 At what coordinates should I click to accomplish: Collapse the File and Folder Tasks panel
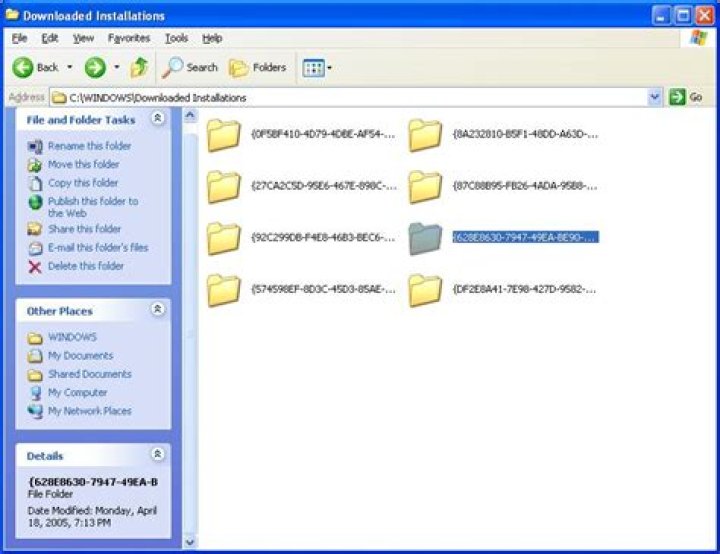click(x=158, y=119)
